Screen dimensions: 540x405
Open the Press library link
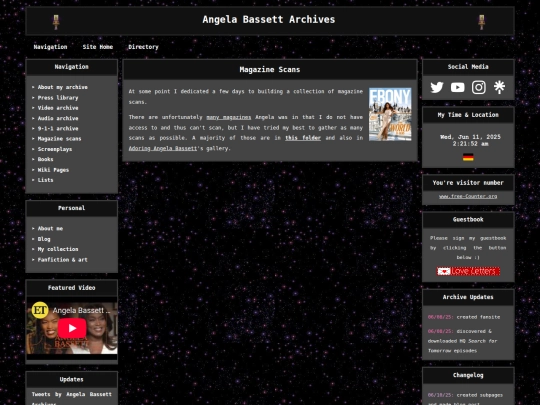[58, 97]
